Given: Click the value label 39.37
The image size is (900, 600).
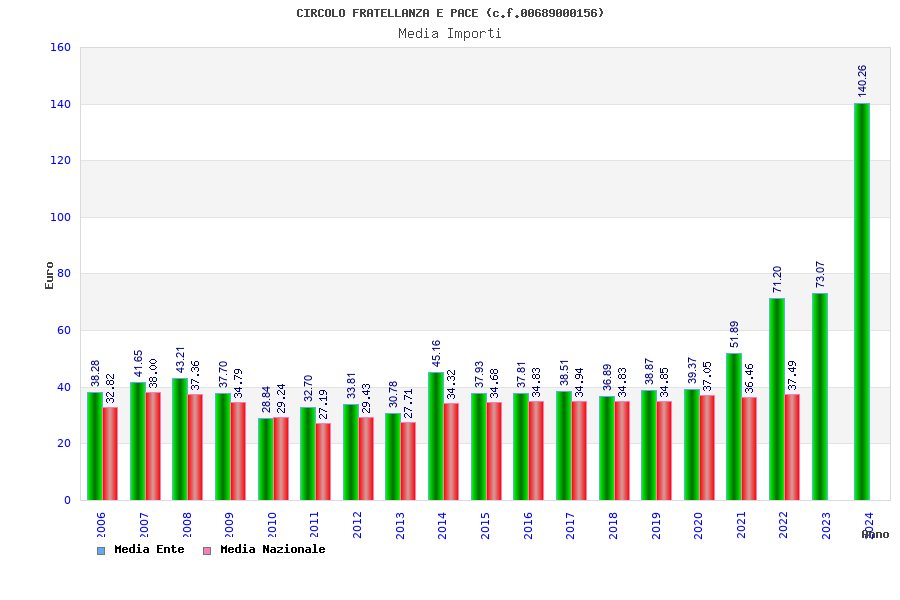Looking at the screenshot, I should pos(692,370).
